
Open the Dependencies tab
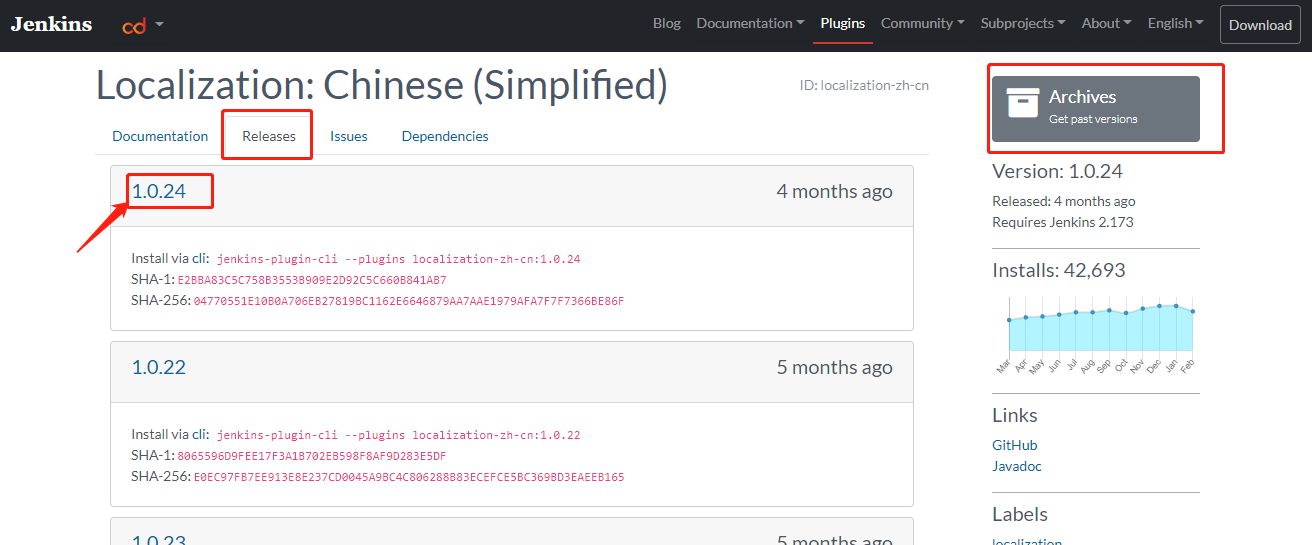(445, 136)
